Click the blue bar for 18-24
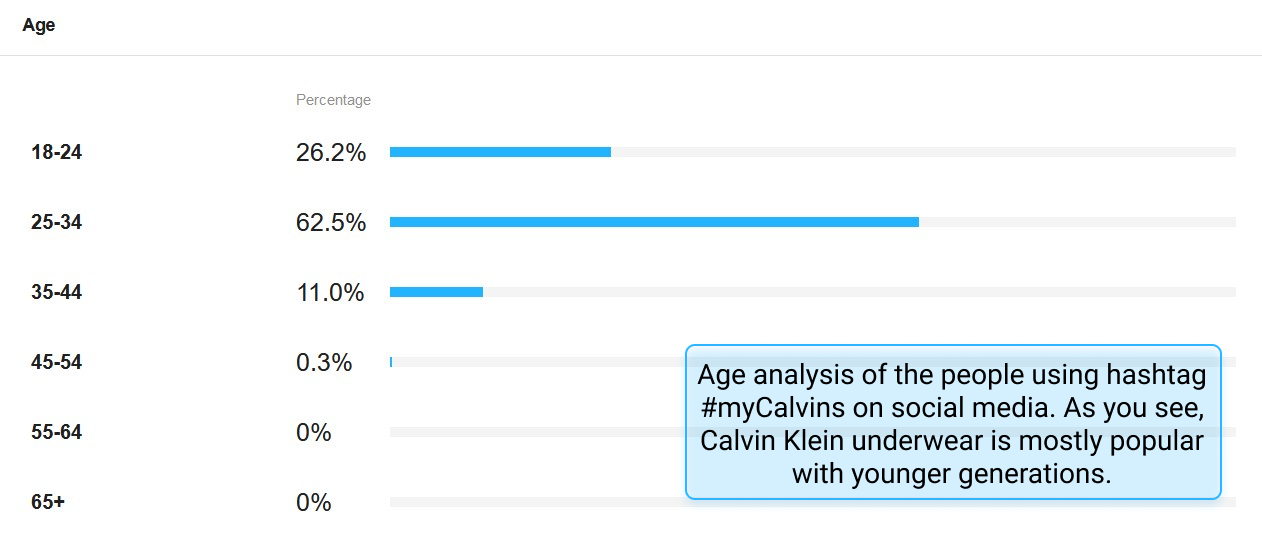The width and height of the screenshot is (1262, 556). point(500,152)
